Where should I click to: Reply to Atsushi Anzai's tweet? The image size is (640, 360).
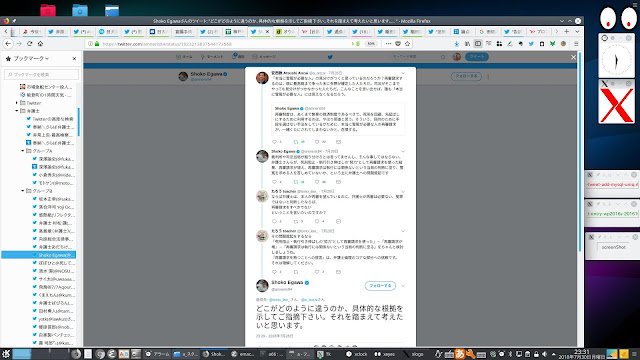(274, 142)
